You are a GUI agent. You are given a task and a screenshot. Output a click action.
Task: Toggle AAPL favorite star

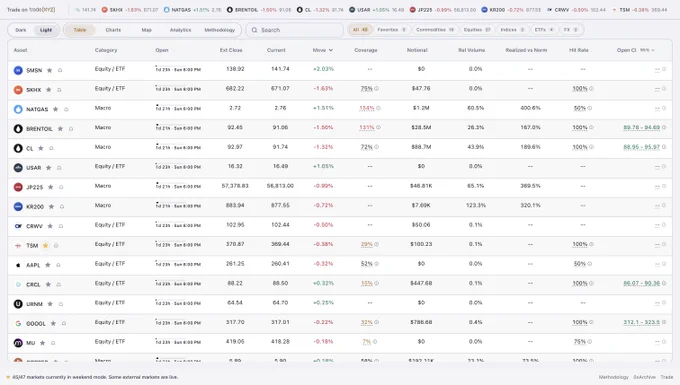pos(48,265)
